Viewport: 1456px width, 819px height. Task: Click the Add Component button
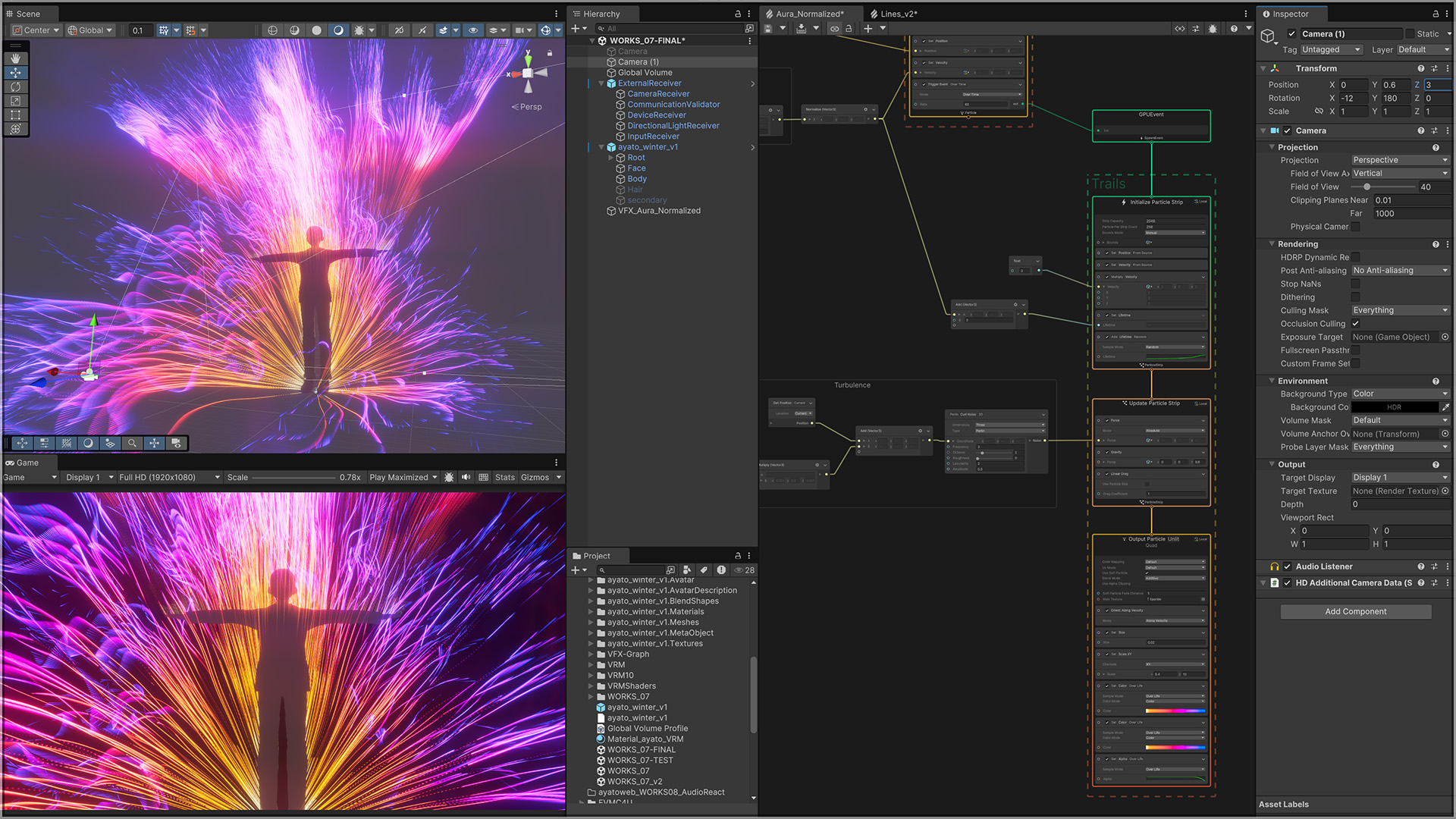pos(1355,611)
